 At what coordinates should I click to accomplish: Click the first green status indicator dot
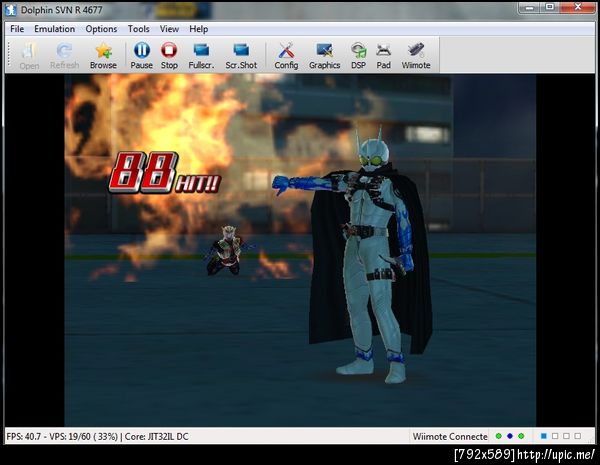[x=498, y=436]
